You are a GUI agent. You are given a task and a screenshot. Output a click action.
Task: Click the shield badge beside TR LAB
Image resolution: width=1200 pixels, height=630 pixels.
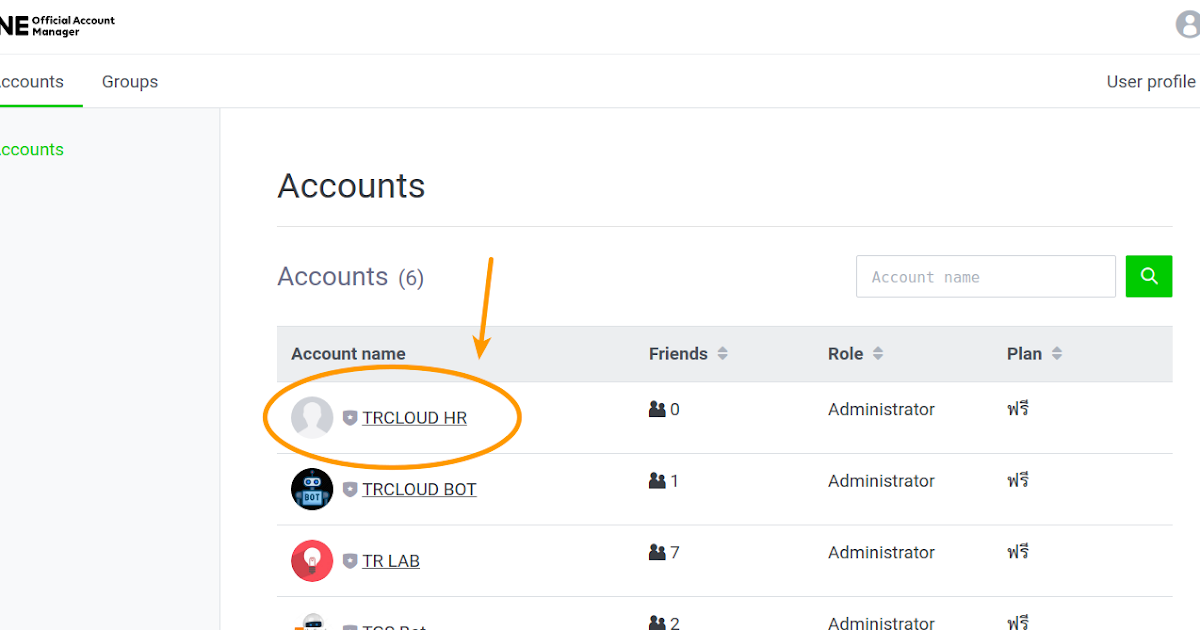[x=349, y=561]
